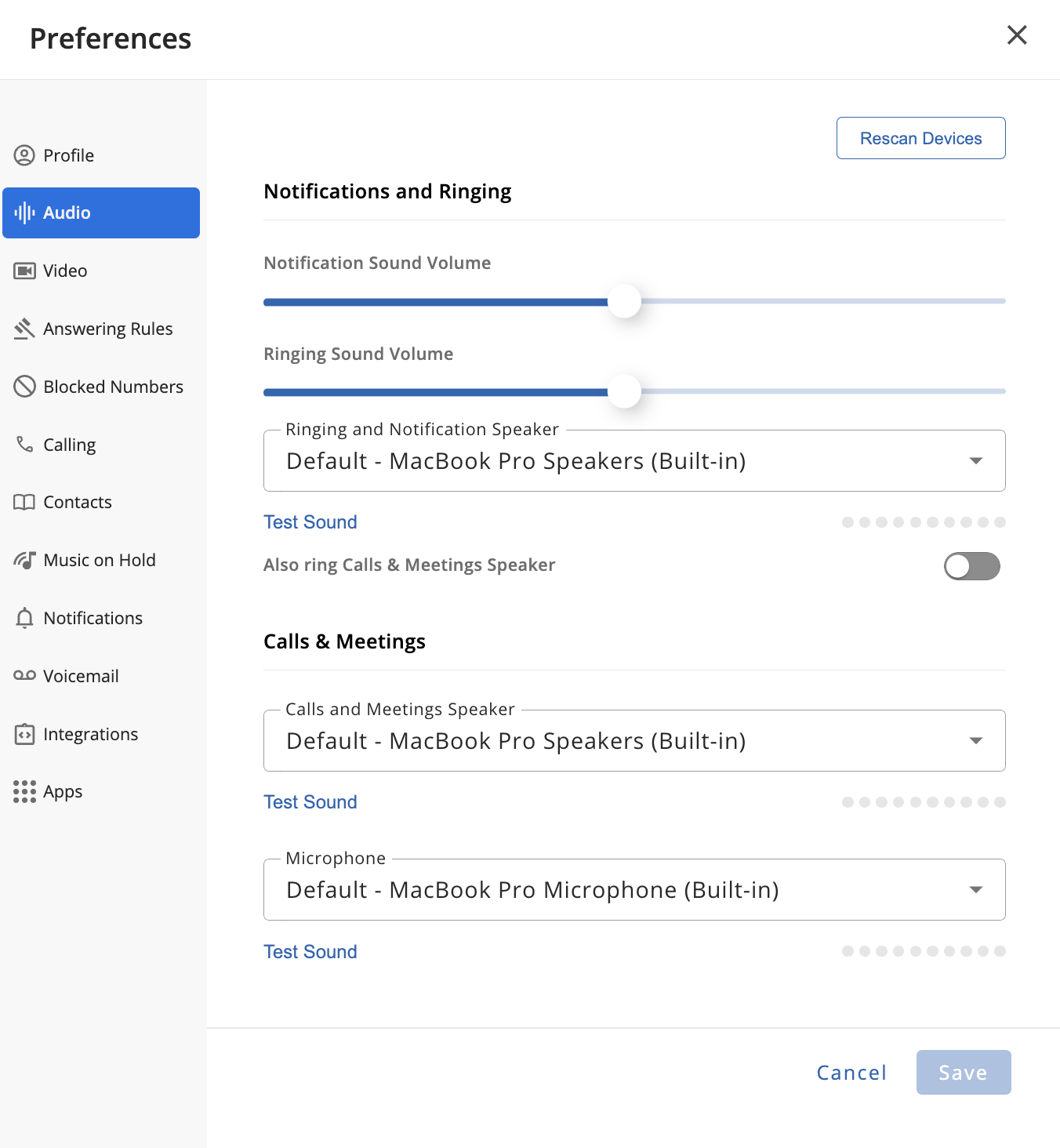Click the Apps grid icon
1060x1148 pixels.
(24, 791)
